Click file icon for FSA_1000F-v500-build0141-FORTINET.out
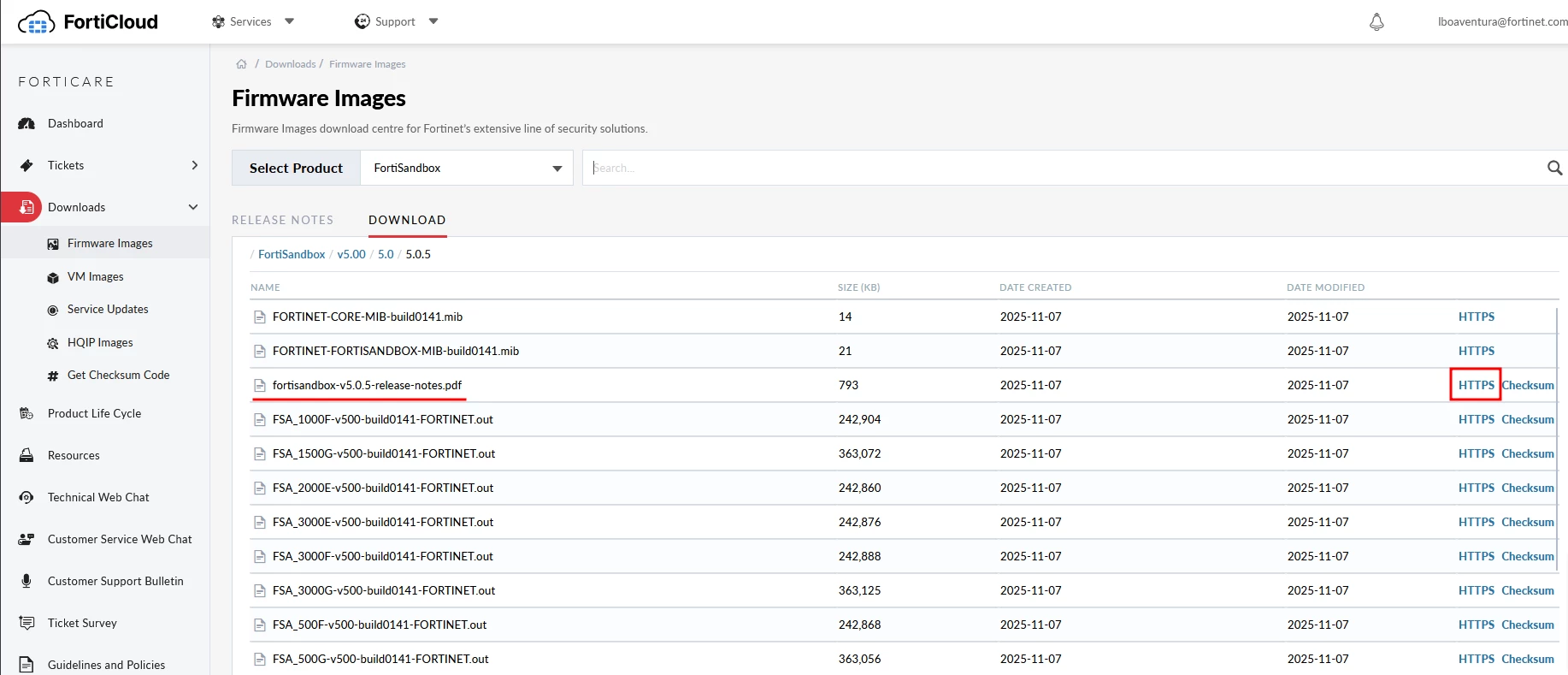The width and height of the screenshot is (1568, 675). click(x=260, y=420)
